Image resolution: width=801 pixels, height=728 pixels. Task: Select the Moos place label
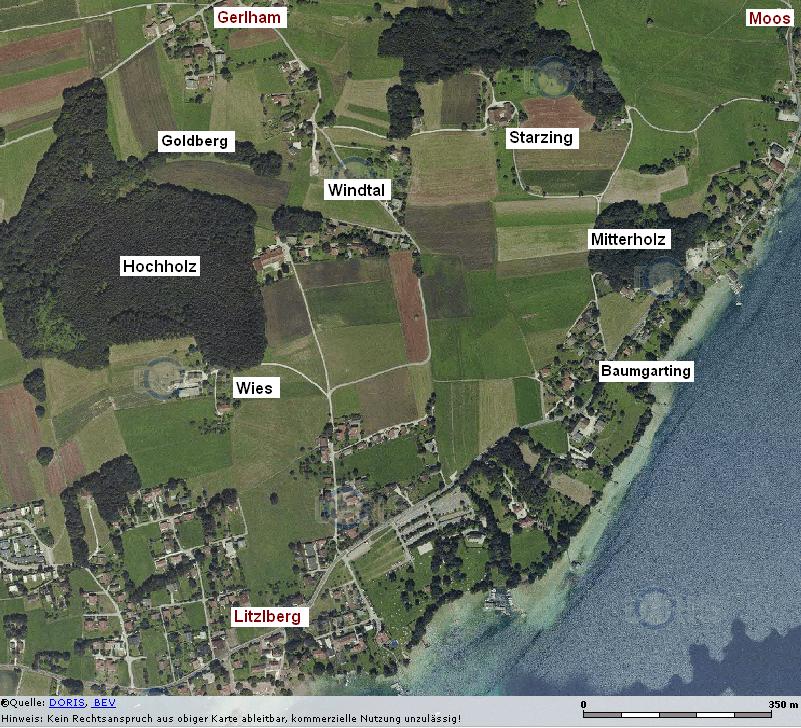point(770,17)
